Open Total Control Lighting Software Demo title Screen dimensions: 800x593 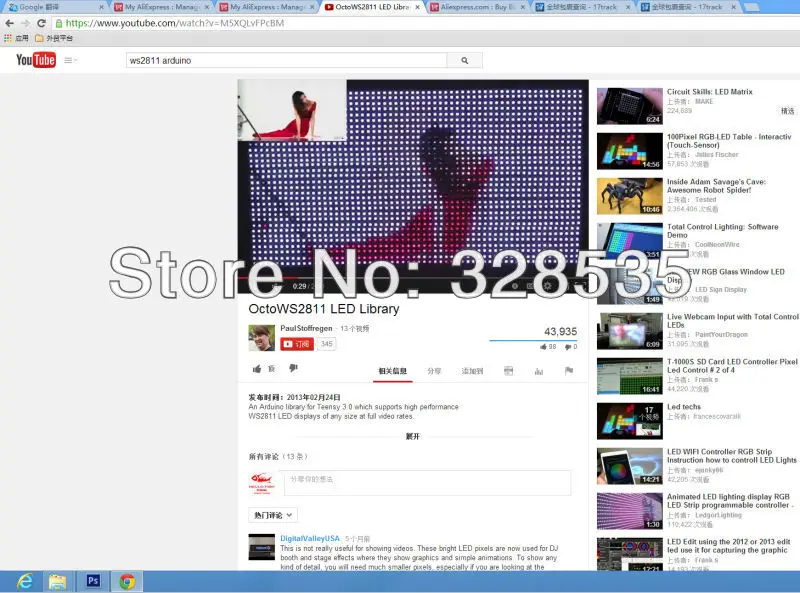click(722, 231)
